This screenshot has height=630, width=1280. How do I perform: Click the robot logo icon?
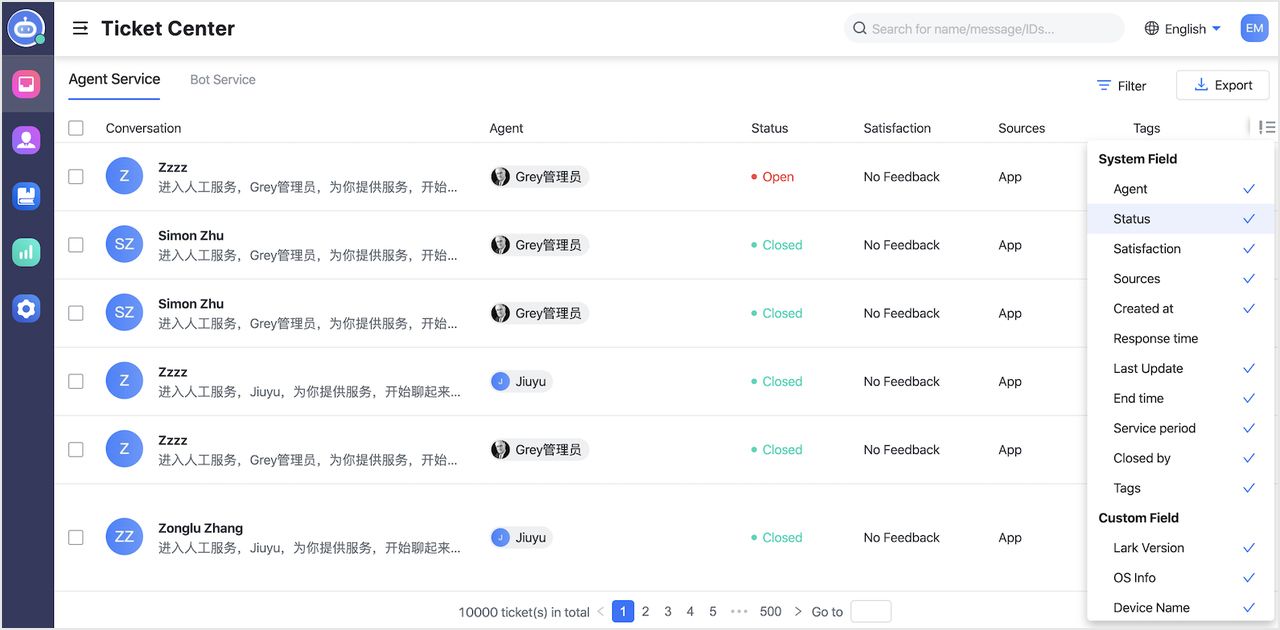coord(26,28)
